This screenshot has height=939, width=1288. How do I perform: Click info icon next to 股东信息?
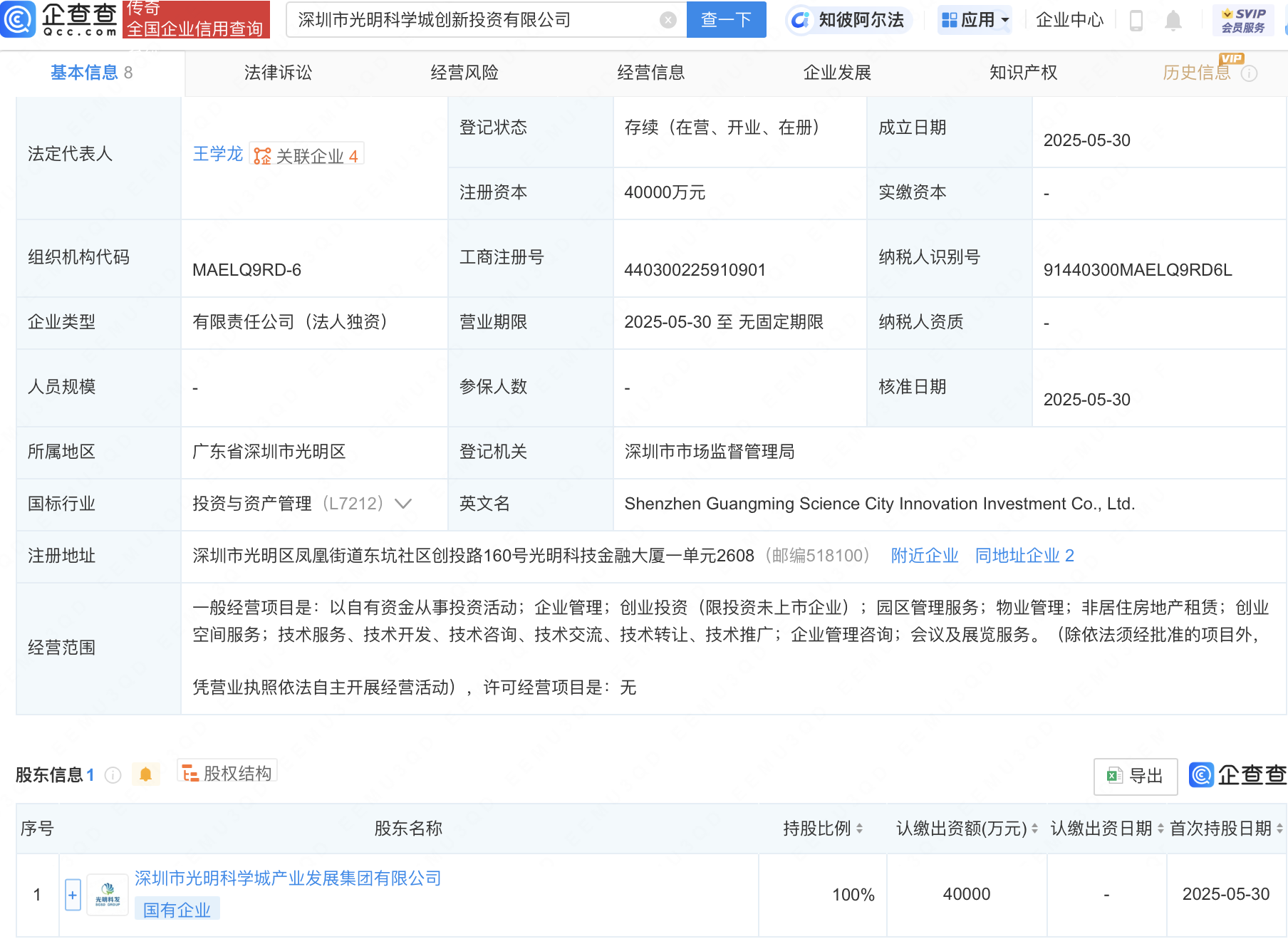tap(113, 775)
